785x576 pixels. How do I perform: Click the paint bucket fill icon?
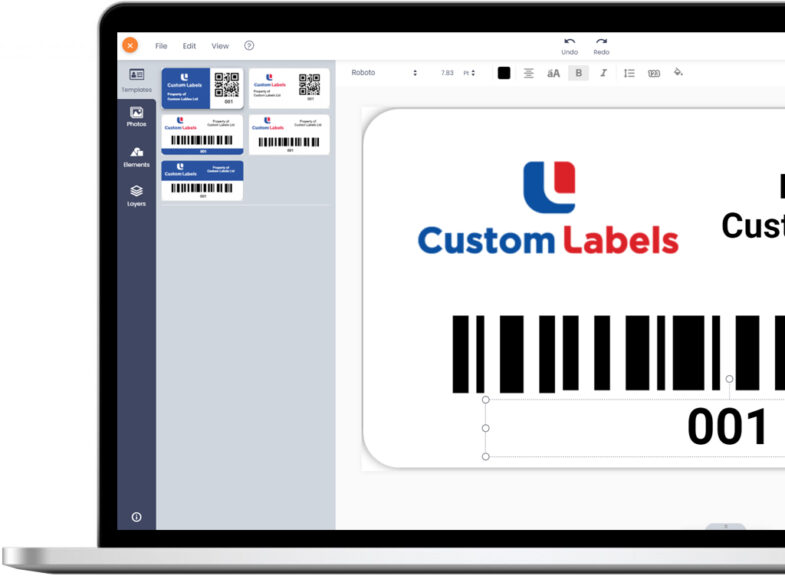tap(678, 73)
